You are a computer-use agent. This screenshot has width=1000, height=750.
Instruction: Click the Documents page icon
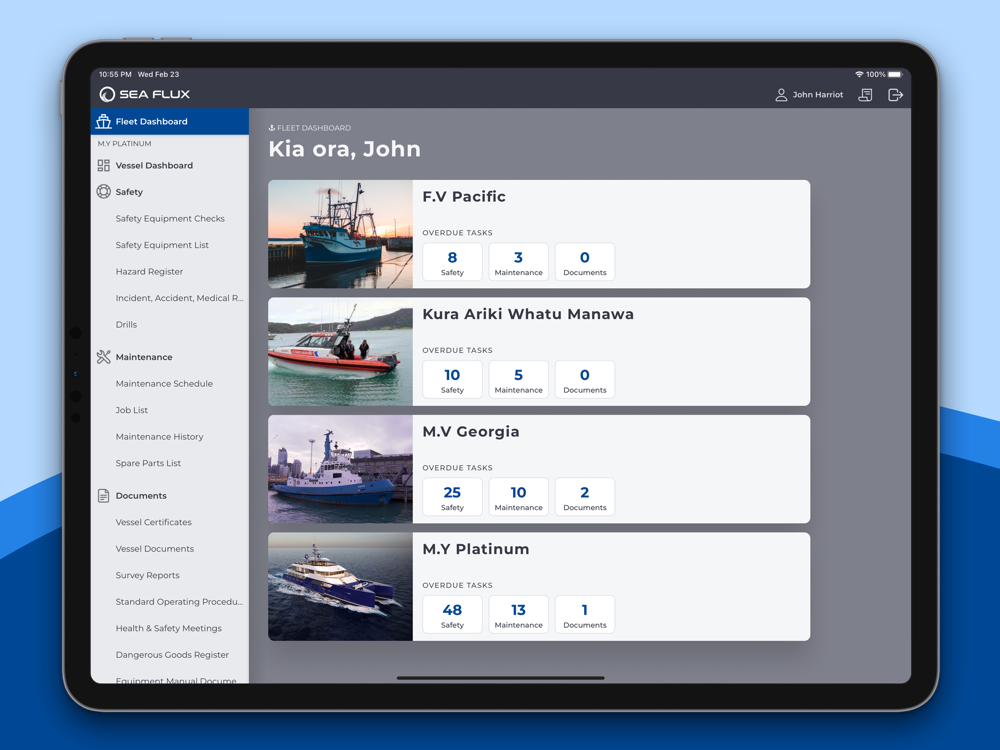point(103,496)
